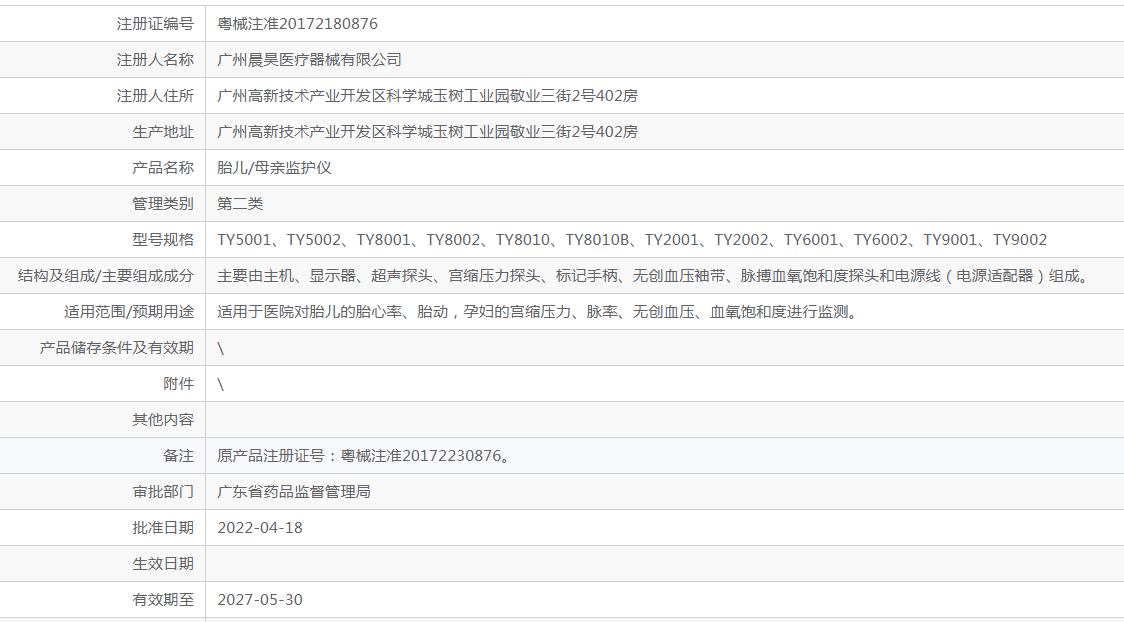Select expiry date 2027-05-30
Screen dimensions: 1124x622
pos(260,600)
